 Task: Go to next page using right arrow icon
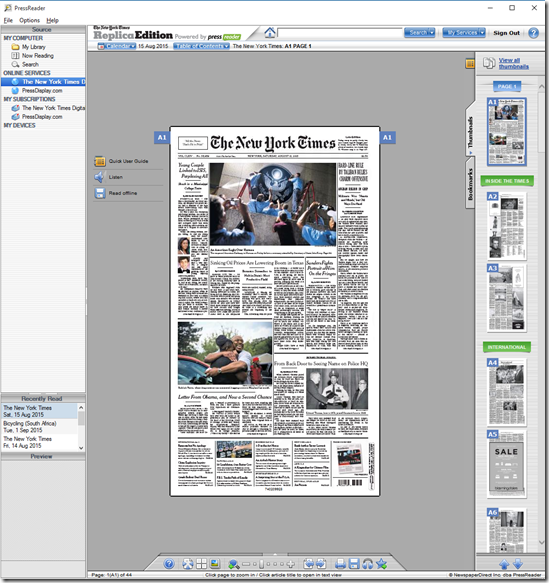(321, 564)
